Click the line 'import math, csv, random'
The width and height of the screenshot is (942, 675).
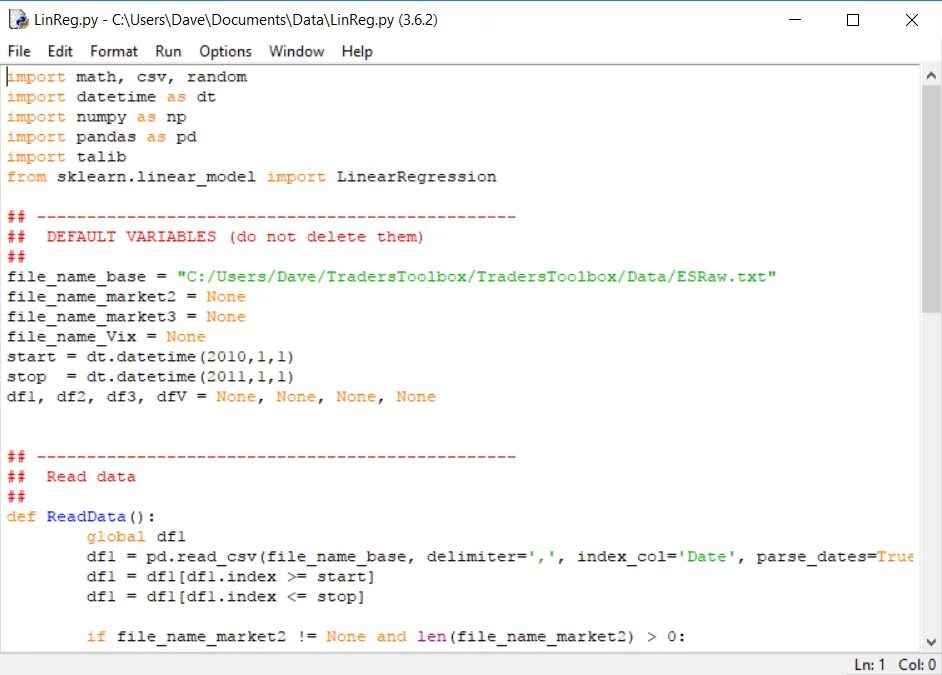[127, 77]
